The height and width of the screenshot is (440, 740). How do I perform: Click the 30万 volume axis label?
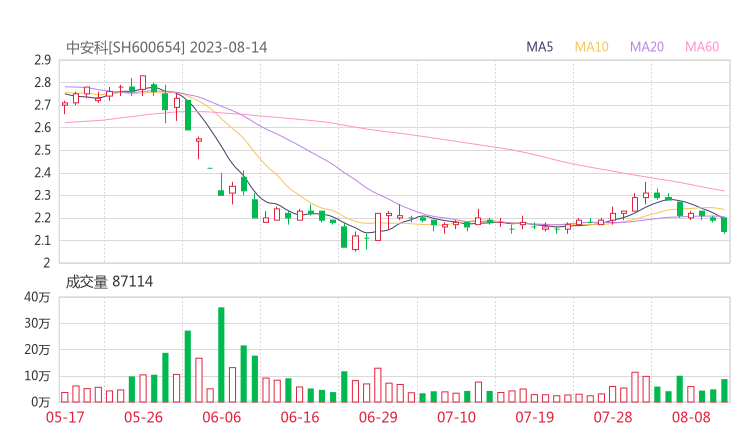(37, 323)
